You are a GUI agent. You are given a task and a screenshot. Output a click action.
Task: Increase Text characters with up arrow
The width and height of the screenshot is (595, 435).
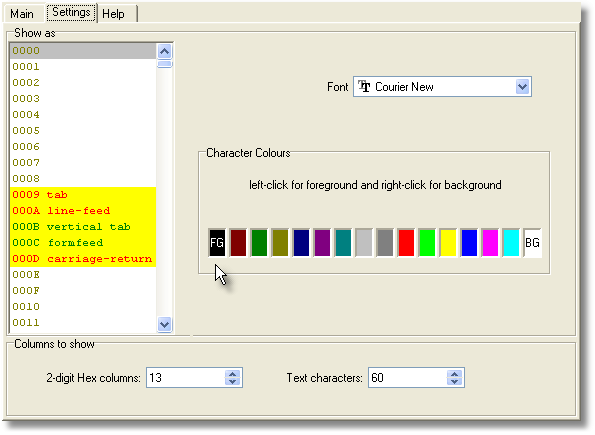(x=455, y=374)
